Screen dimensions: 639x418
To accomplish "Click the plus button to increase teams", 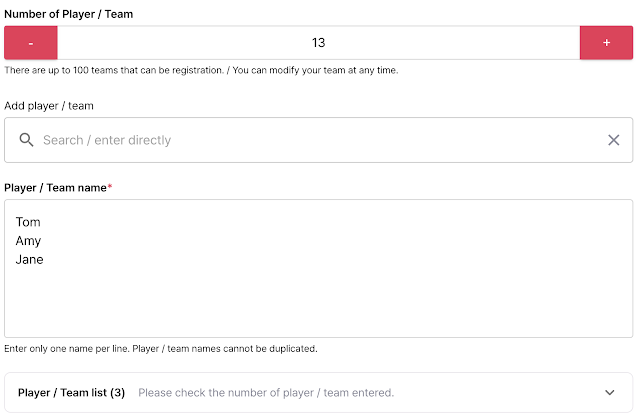I will point(606,43).
